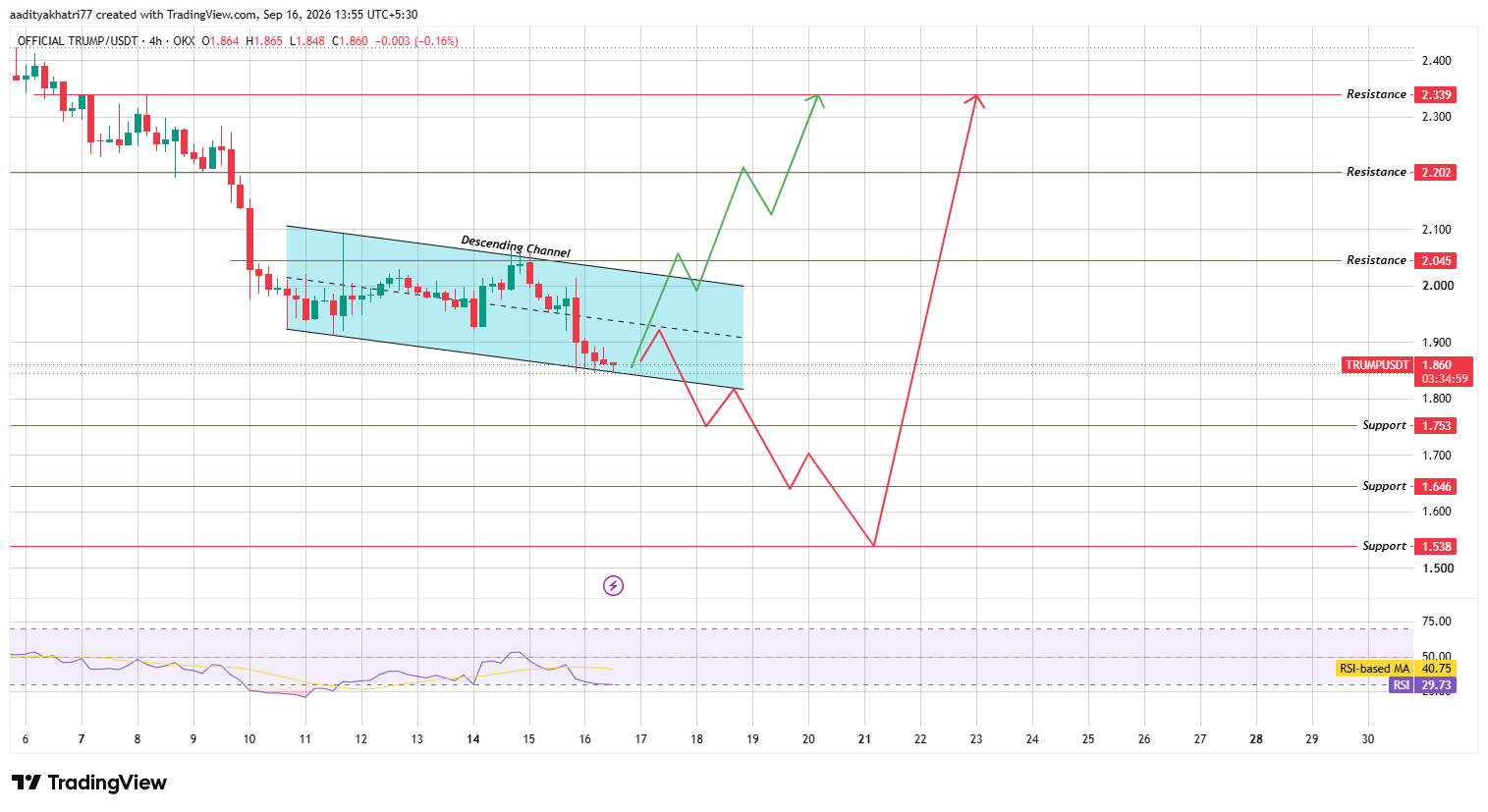Click the Support text beside 1.538

(x=1384, y=546)
